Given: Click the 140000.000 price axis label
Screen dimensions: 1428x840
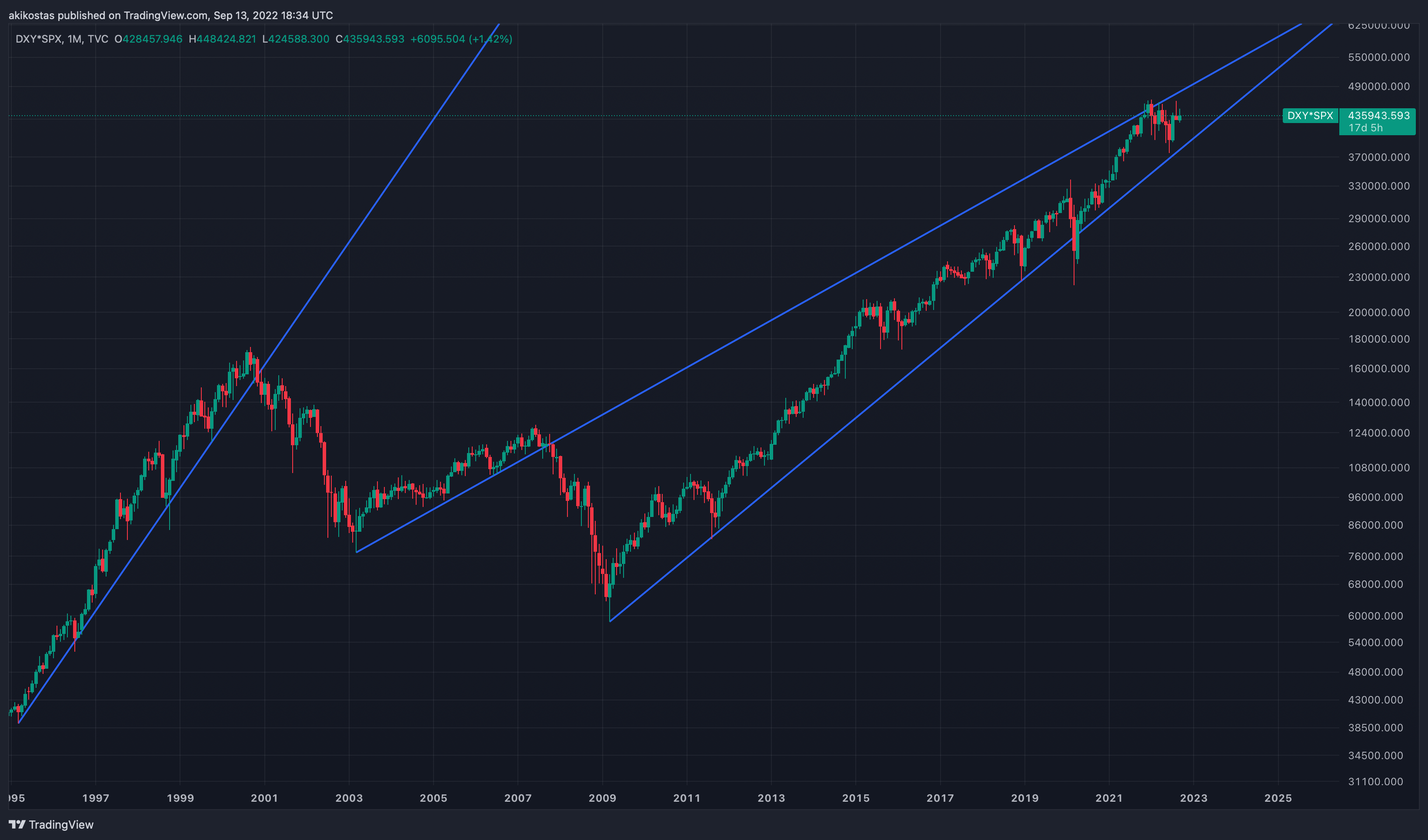Looking at the screenshot, I should pyautogui.click(x=1379, y=402).
